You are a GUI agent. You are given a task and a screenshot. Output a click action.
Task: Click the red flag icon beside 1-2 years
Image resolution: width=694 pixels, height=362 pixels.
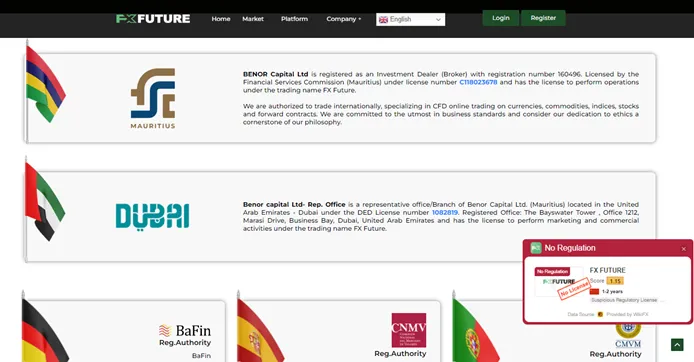click(594, 291)
